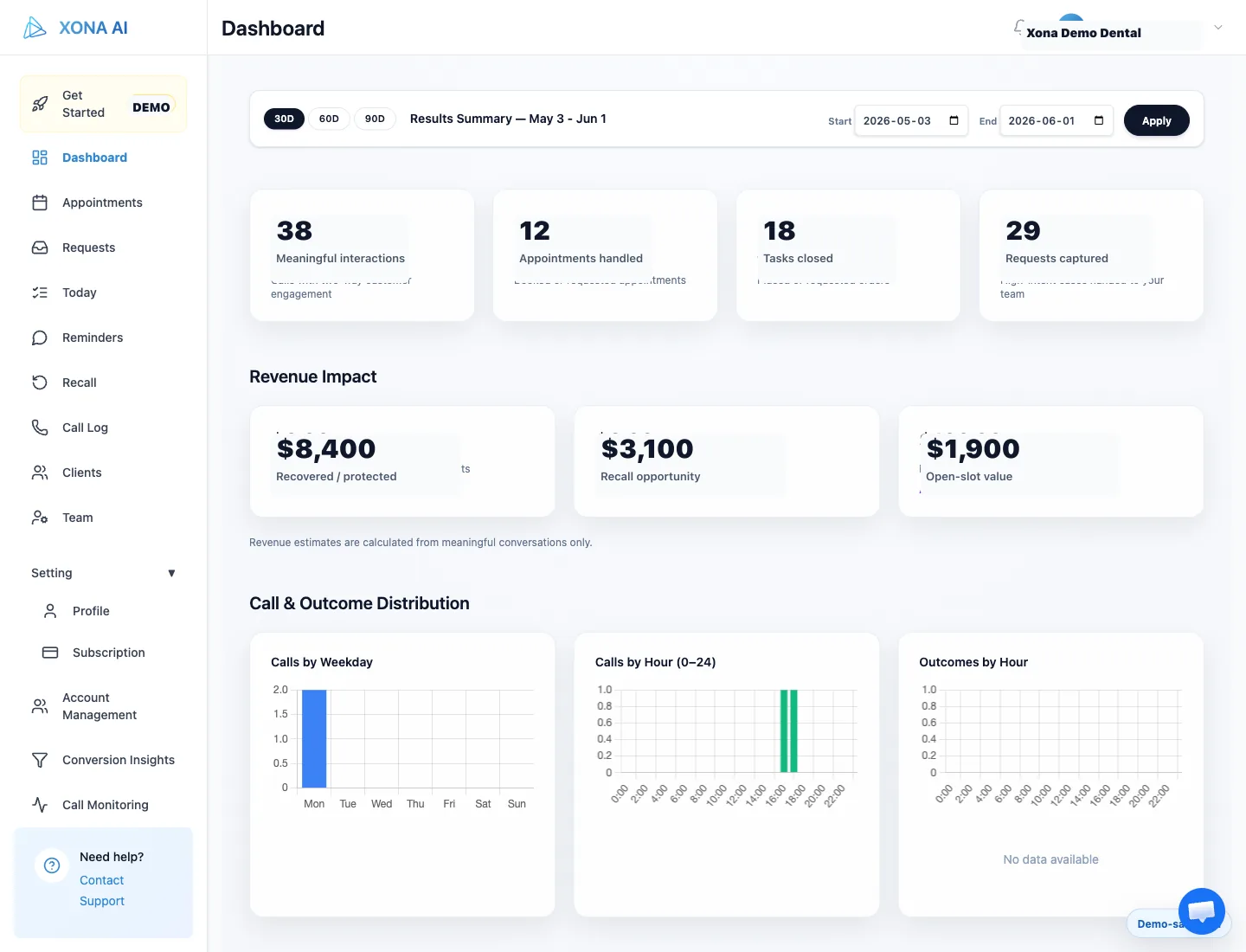Click the Today checklist icon

[40, 293]
